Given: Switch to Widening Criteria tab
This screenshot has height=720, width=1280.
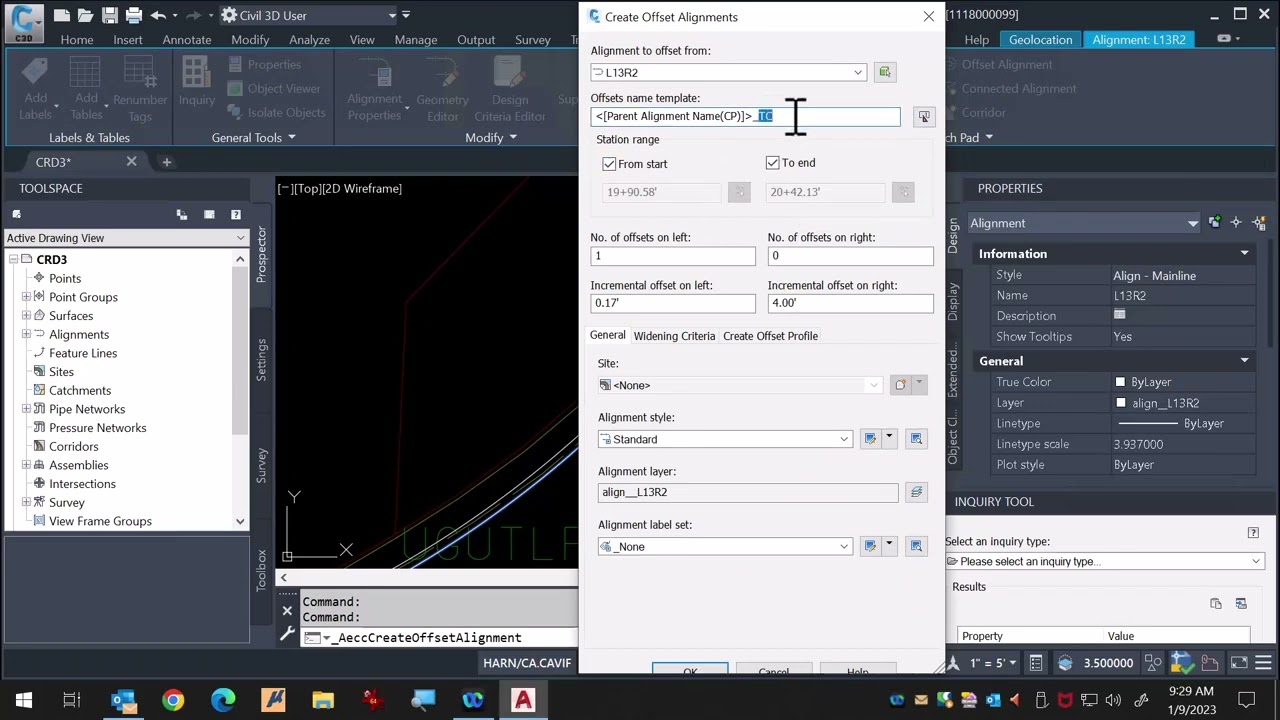Looking at the screenshot, I should [674, 336].
